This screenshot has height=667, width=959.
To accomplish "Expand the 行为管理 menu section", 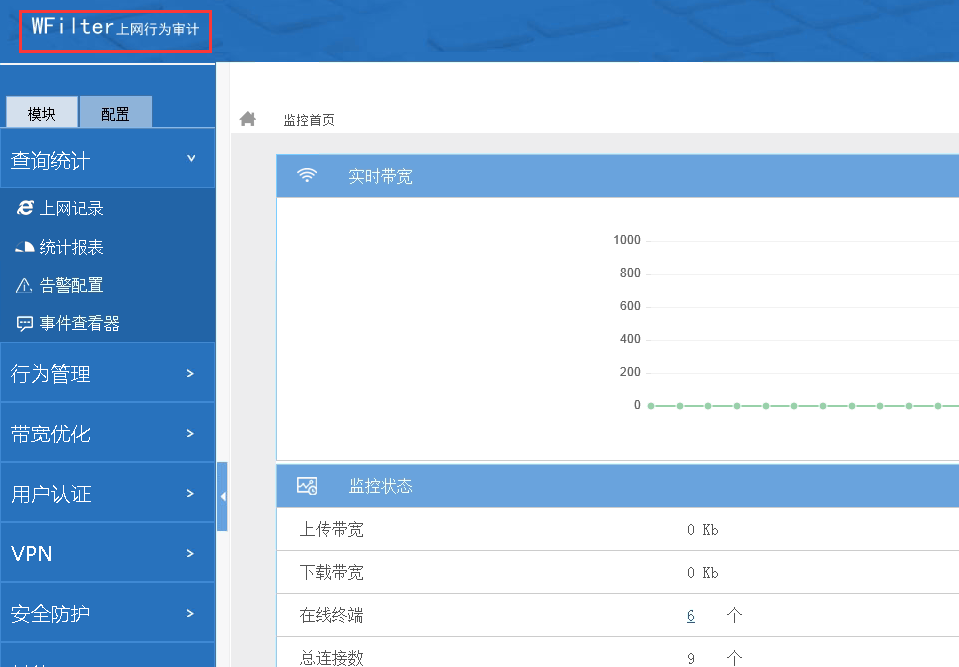I will [107, 373].
